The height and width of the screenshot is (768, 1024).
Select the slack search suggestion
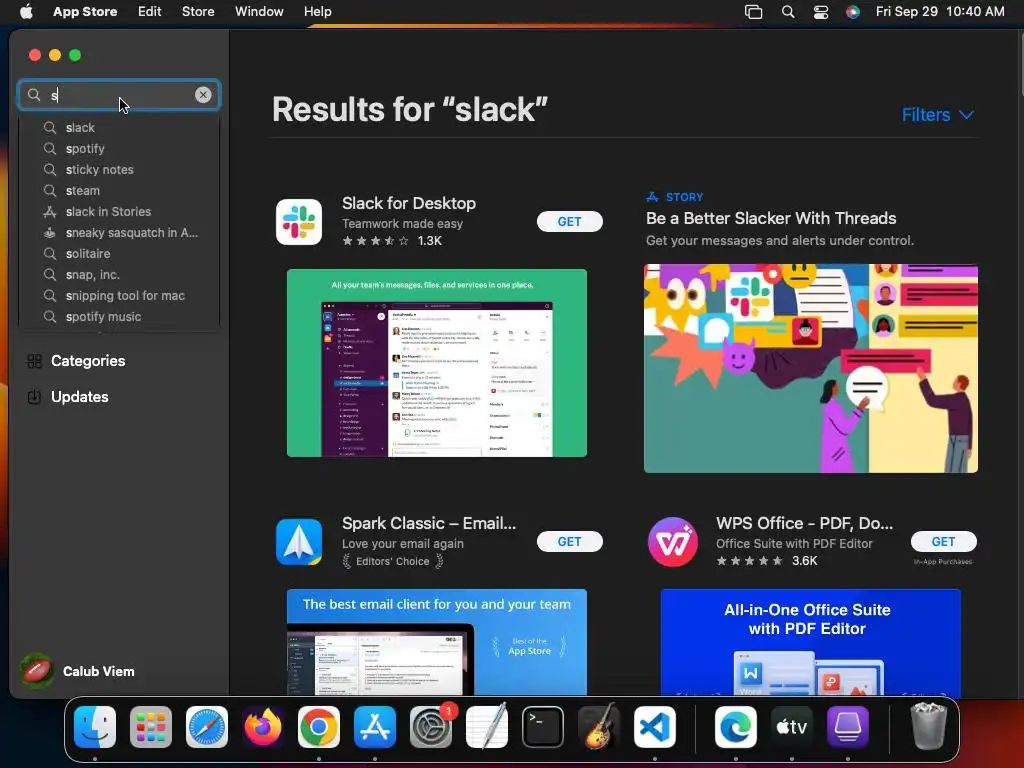pyautogui.click(x=119, y=127)
